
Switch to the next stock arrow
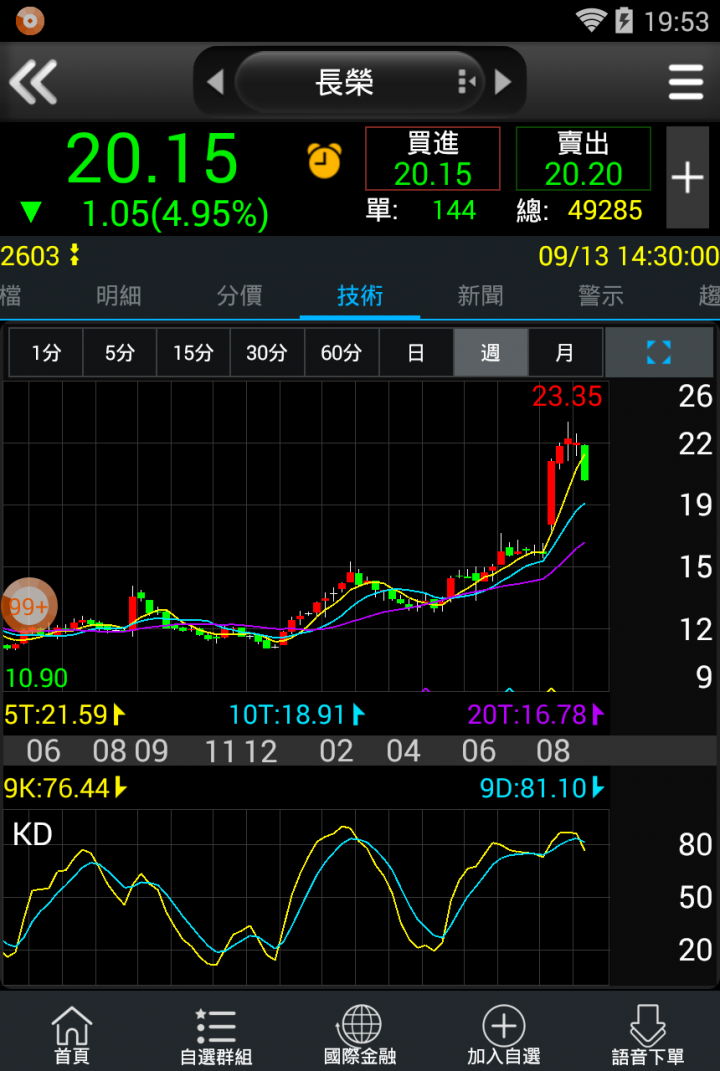coord(503,82)
